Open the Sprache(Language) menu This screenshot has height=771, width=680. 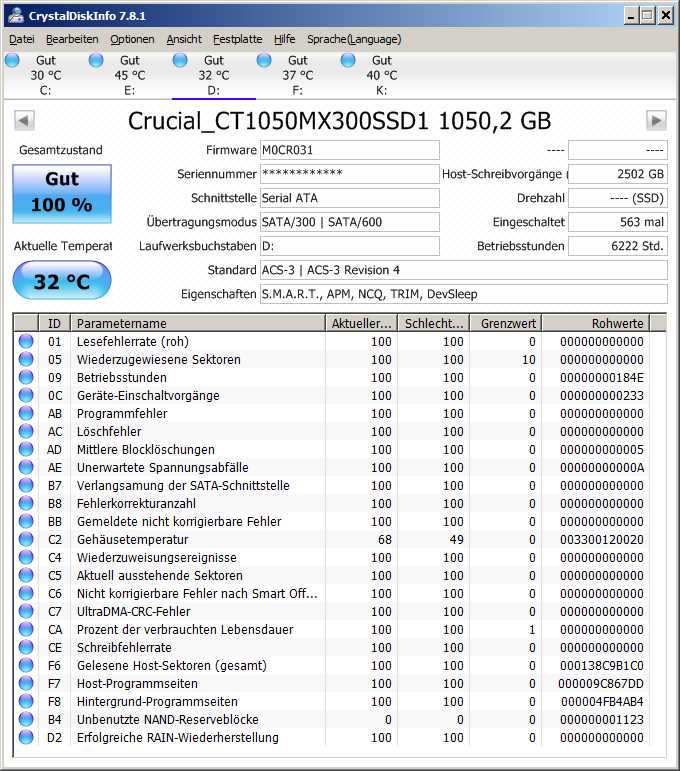click(354, 39)
